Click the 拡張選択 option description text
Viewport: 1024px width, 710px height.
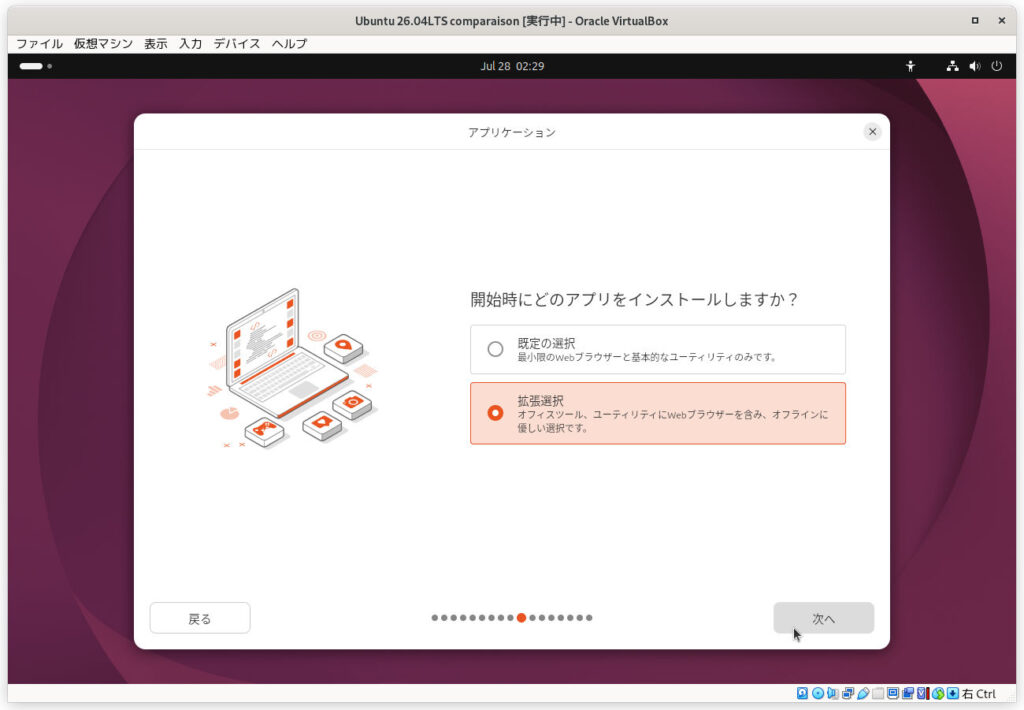[x=673, y=421]
